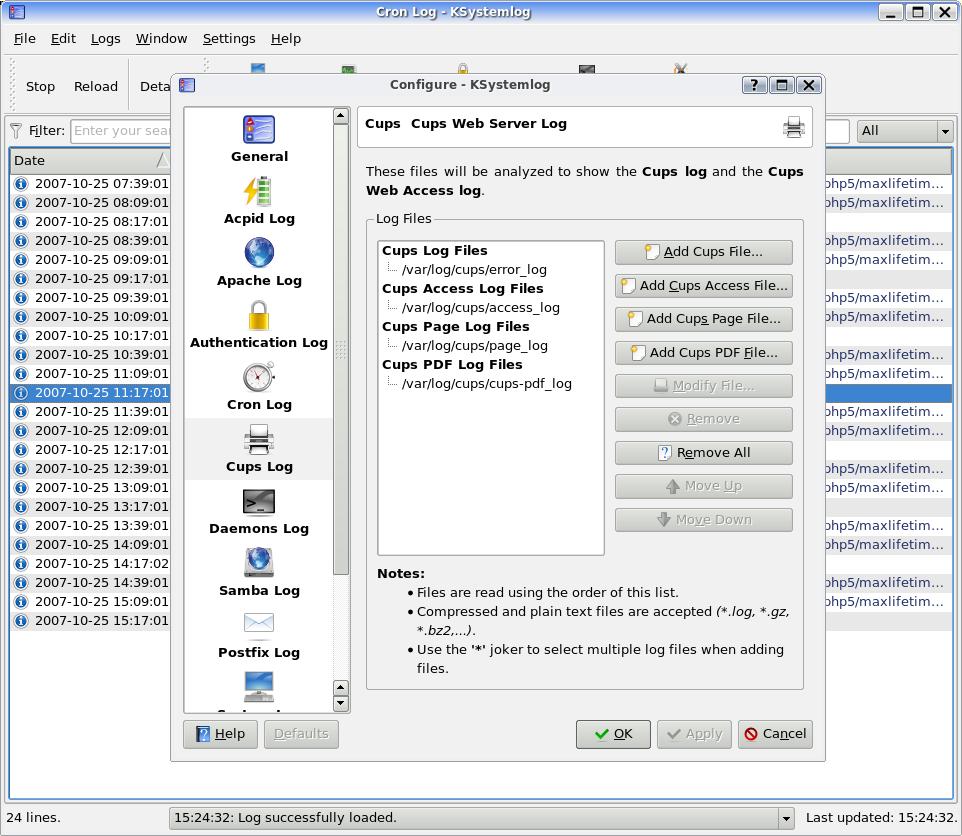Select Samba Log configuration icon
Image resolution: width=962 pixels, height=836 pixels.
tap(259, 562)
